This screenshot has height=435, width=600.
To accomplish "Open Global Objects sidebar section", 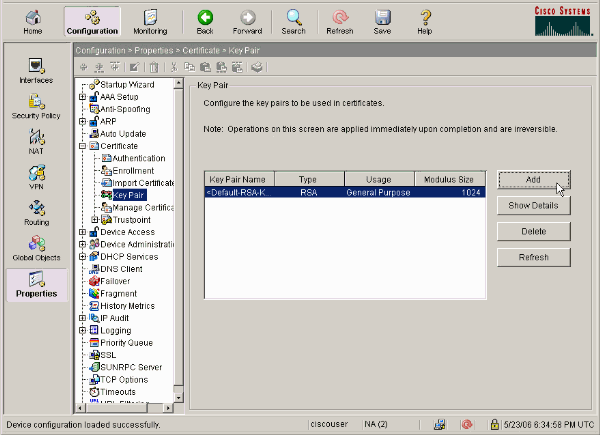I will pos(36,248).
